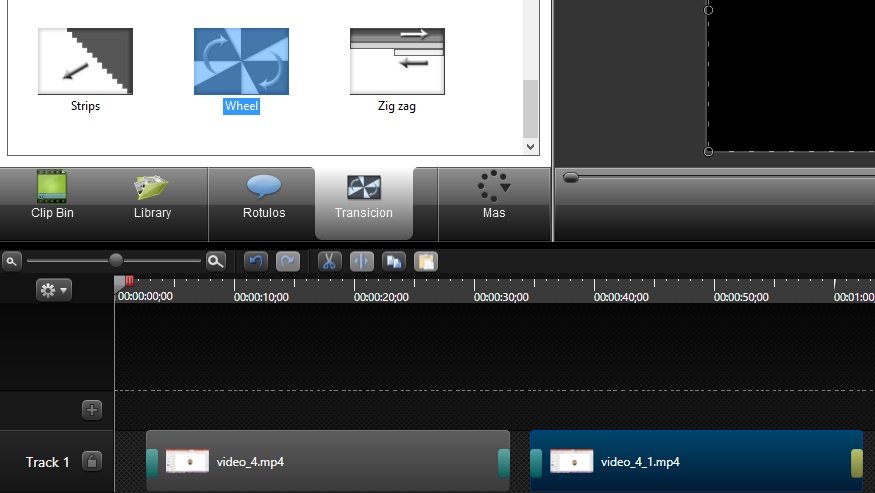Switch to the Clip Bin tab
Image resolution: width=875 pixels, height=493 pixels.
point(52,196)
